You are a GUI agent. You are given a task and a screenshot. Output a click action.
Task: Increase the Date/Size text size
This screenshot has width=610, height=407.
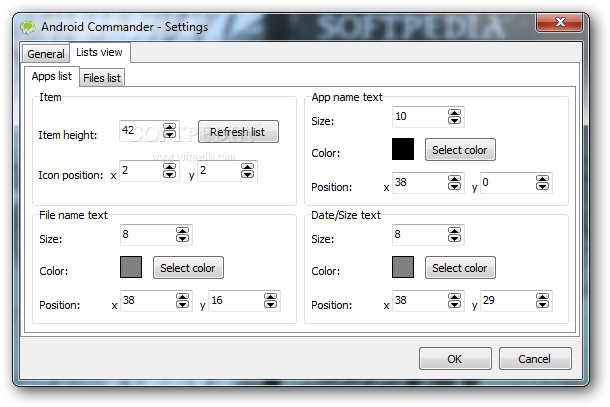pyautogui.click(x=454, y=230)
